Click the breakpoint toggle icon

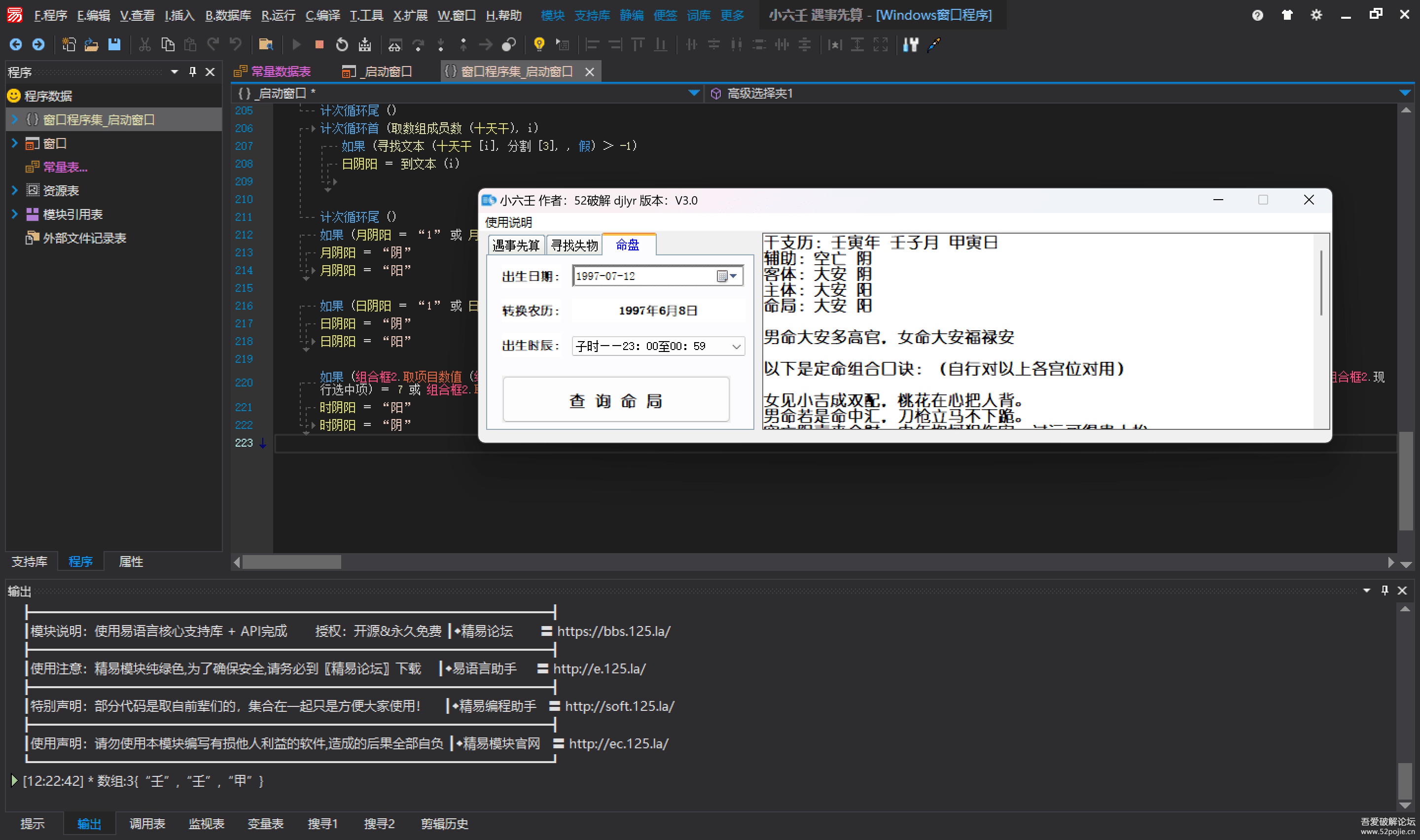pos(509,44)
